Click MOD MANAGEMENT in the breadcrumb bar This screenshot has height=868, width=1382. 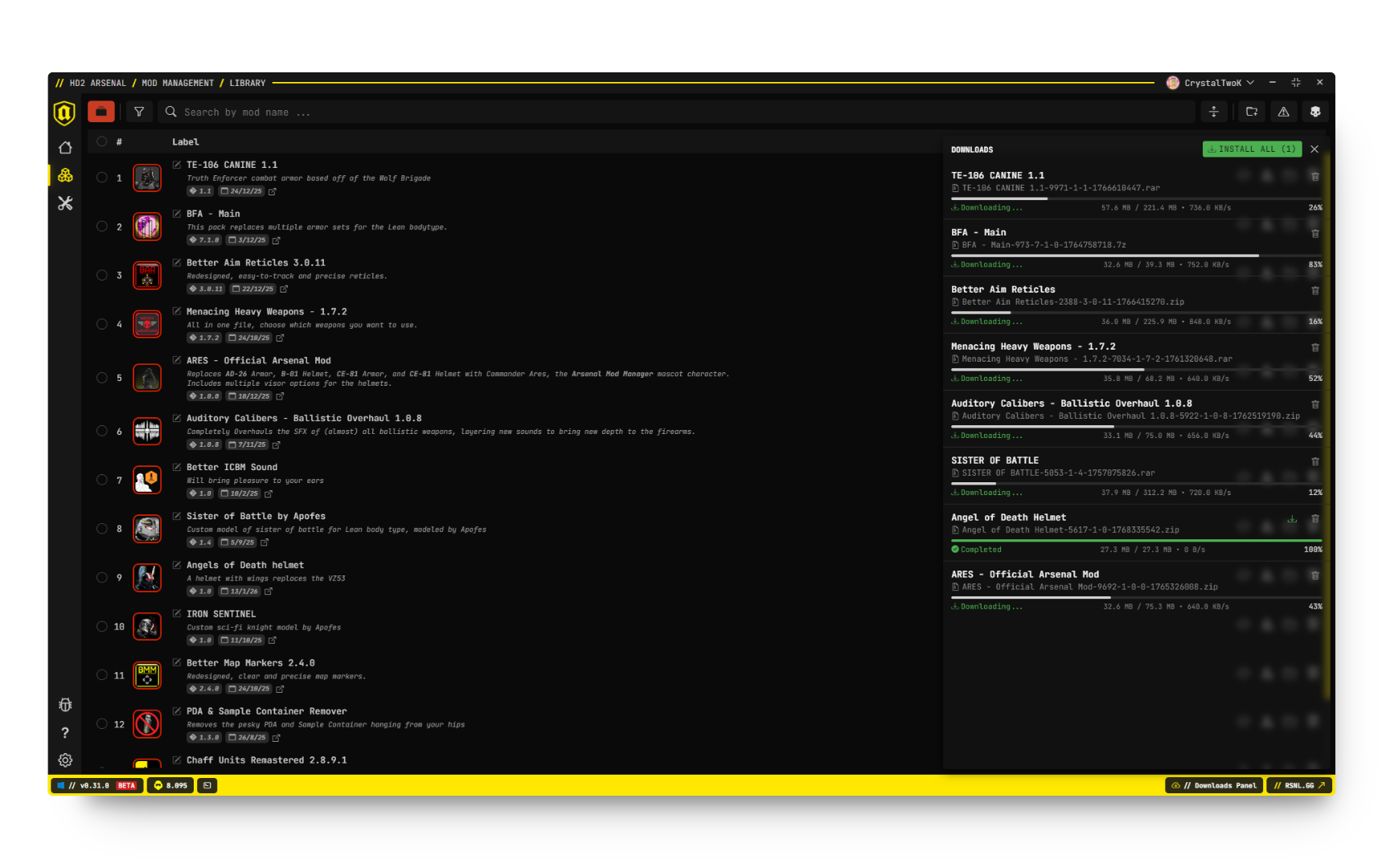[x=178, y=83]
